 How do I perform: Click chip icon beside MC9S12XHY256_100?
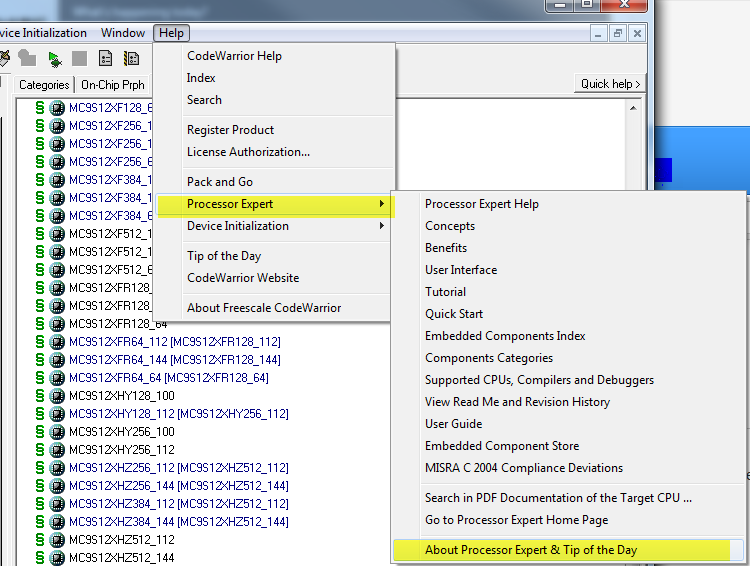pos(57,432)
